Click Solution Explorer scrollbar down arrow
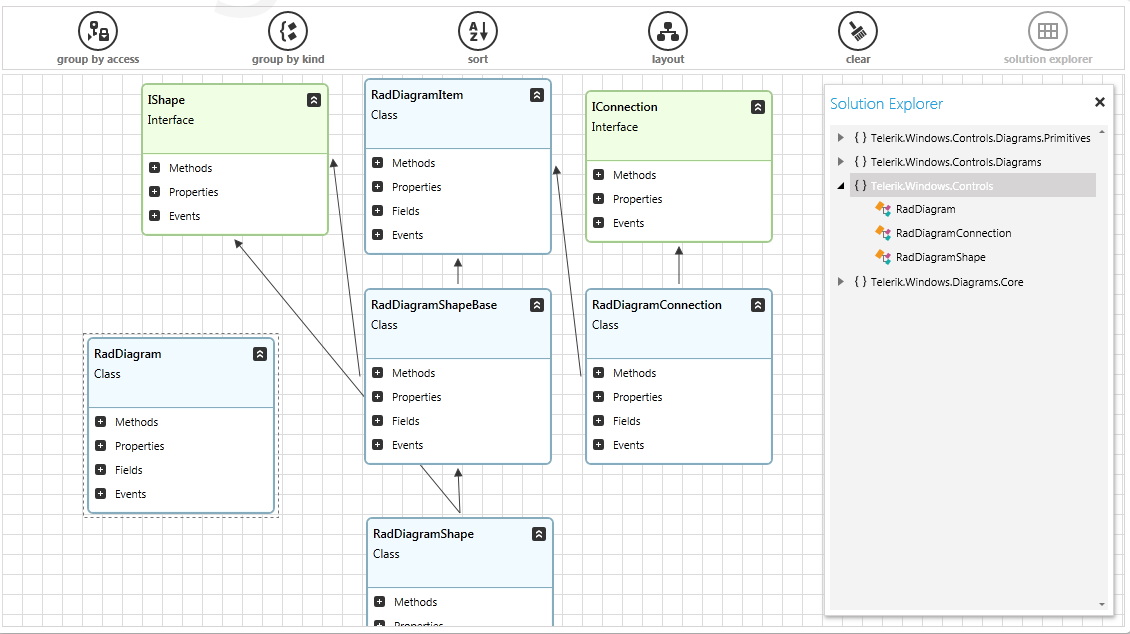Screen dimensions: 1130x634 click(1102, 604)
